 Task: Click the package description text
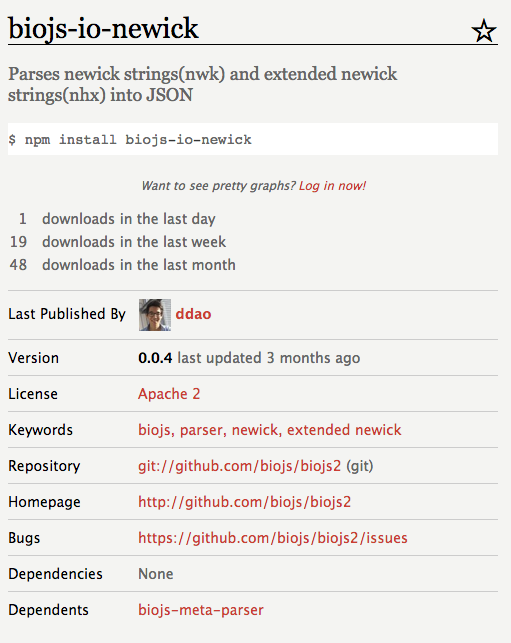(203, 84)
